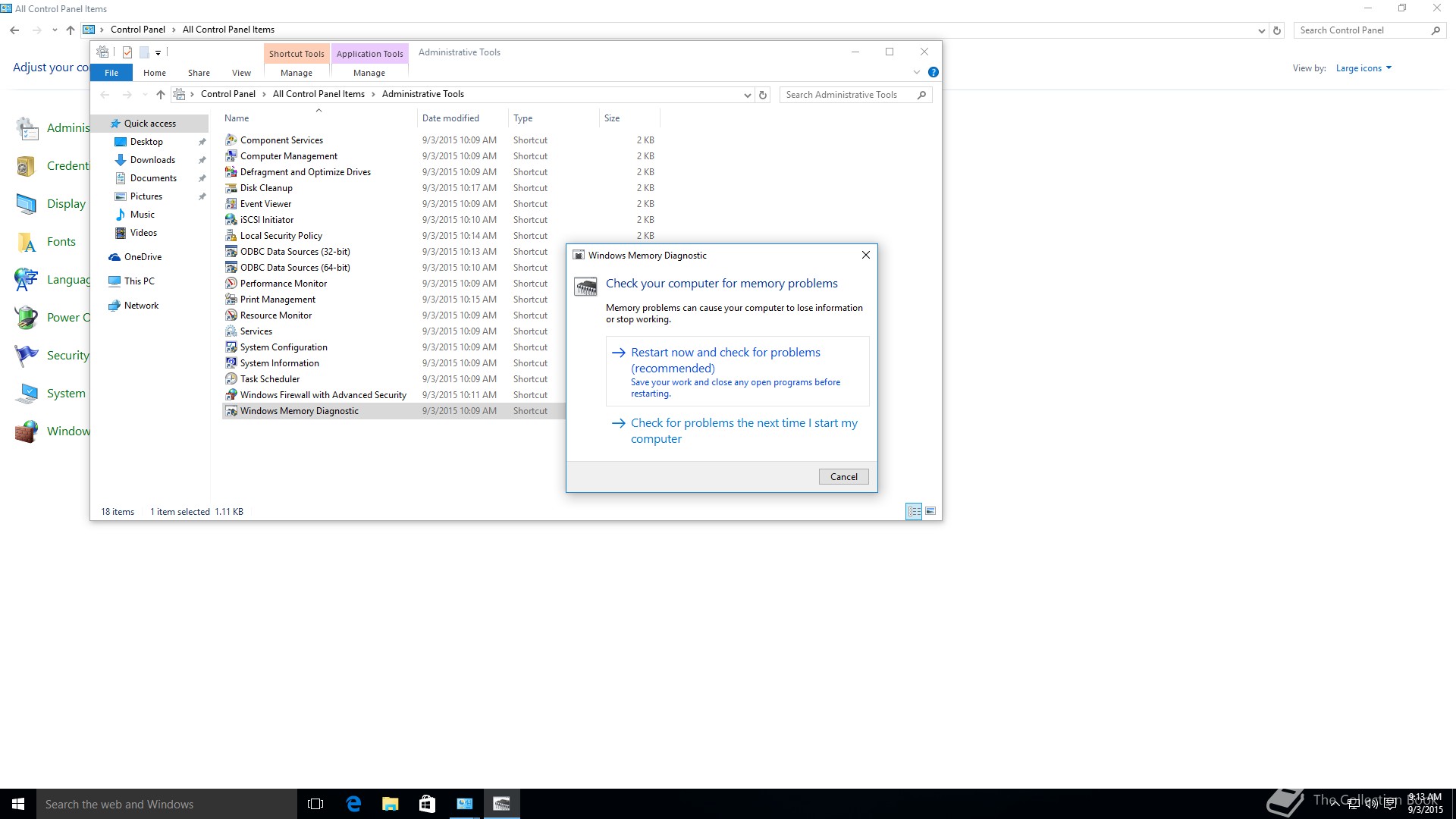1456x819 pixels.
Task: Select the Task Scheduler clock icon
Action: [x=231, y=379]
